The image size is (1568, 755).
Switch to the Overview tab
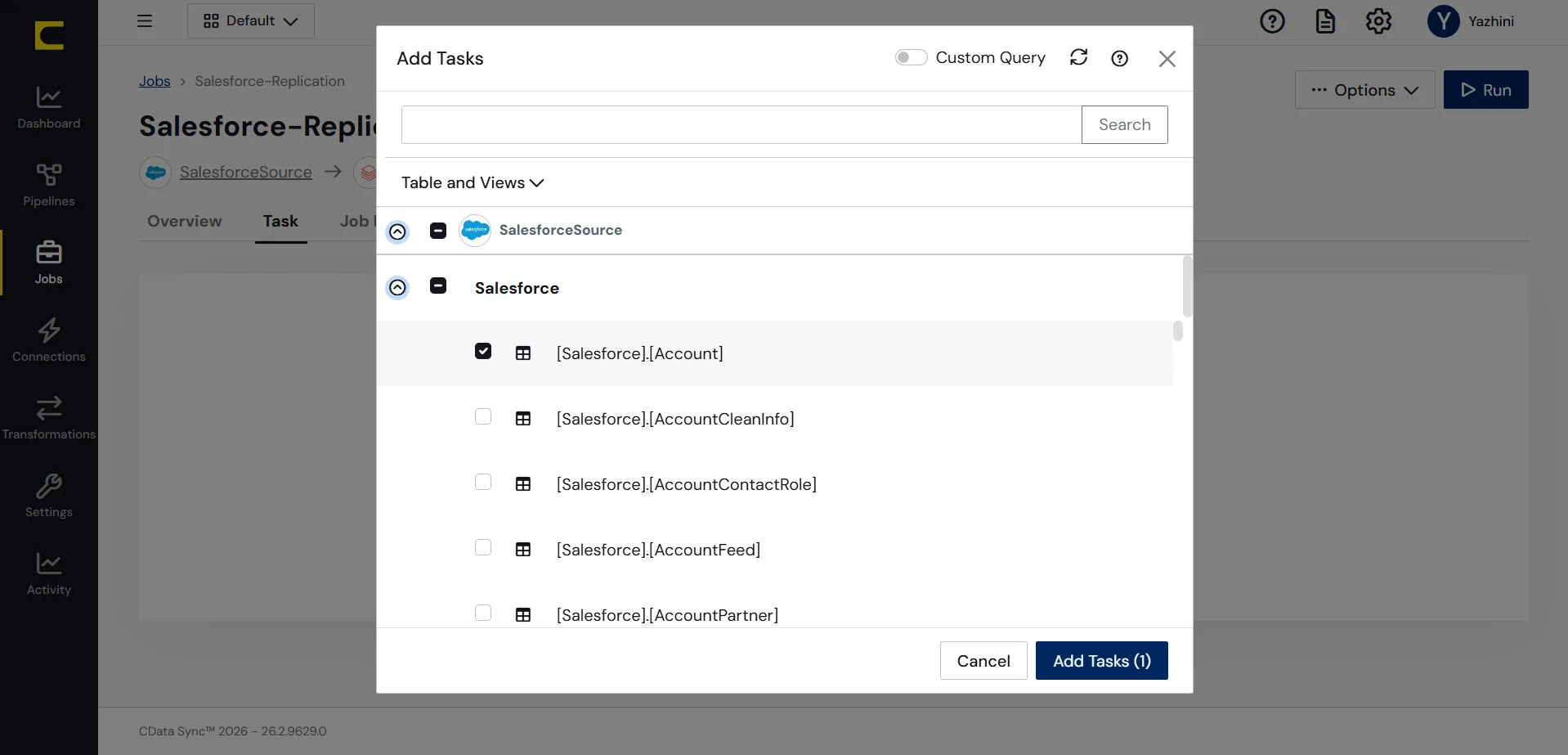coord(185,221)
